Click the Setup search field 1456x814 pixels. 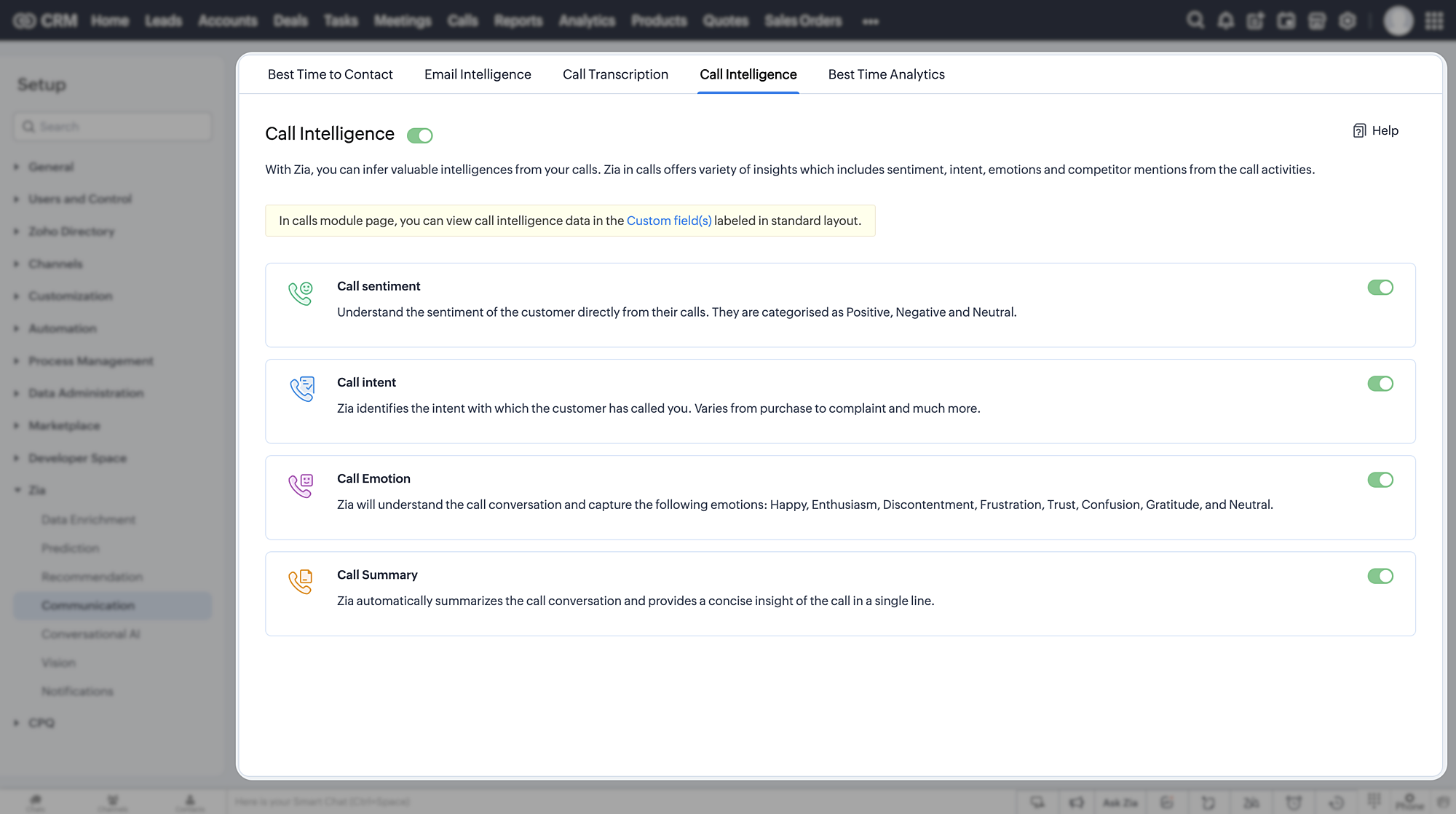(113, 127)
